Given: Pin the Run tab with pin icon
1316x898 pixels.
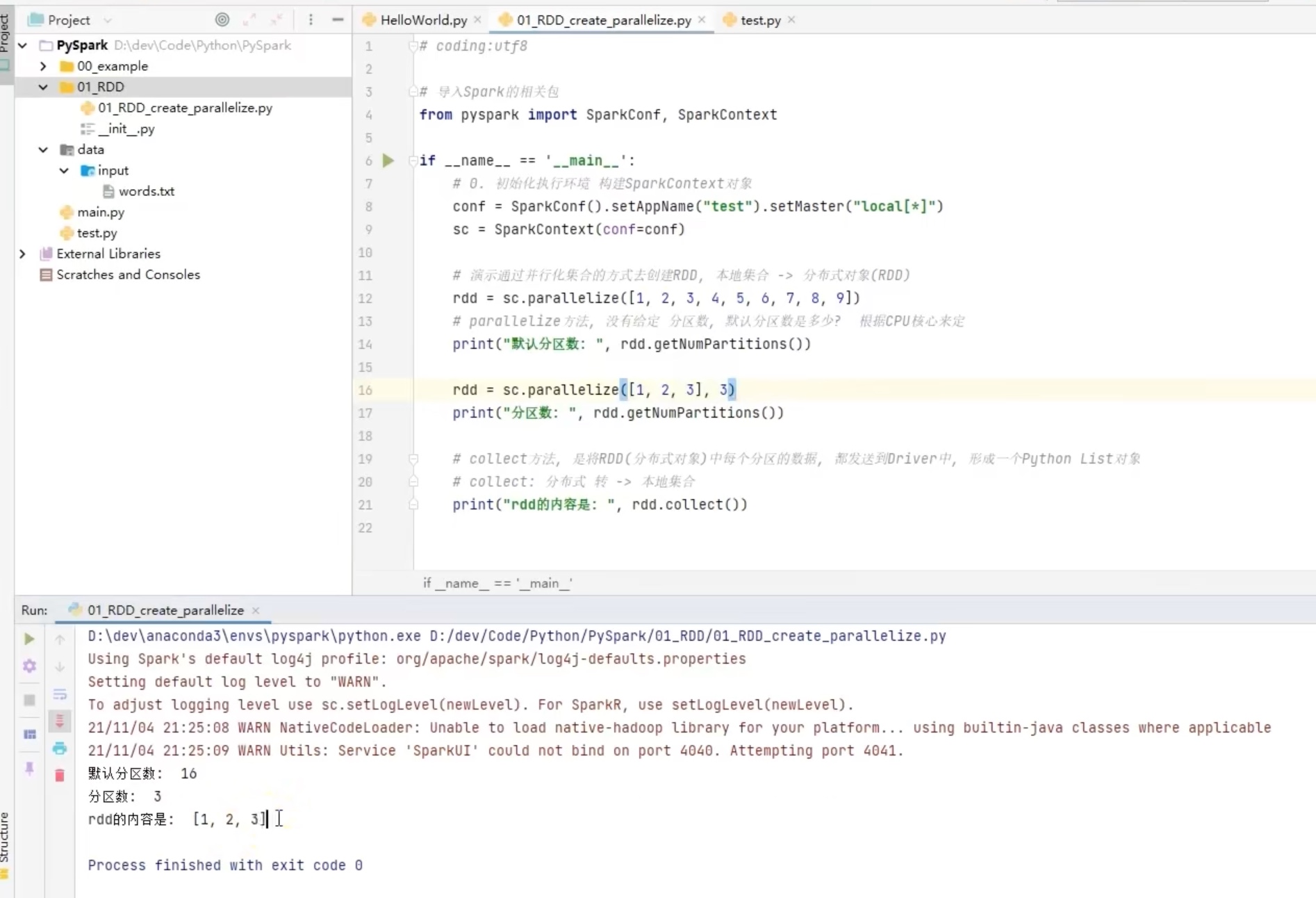Looking at the screenshot, I should click(x=29, y=768).
